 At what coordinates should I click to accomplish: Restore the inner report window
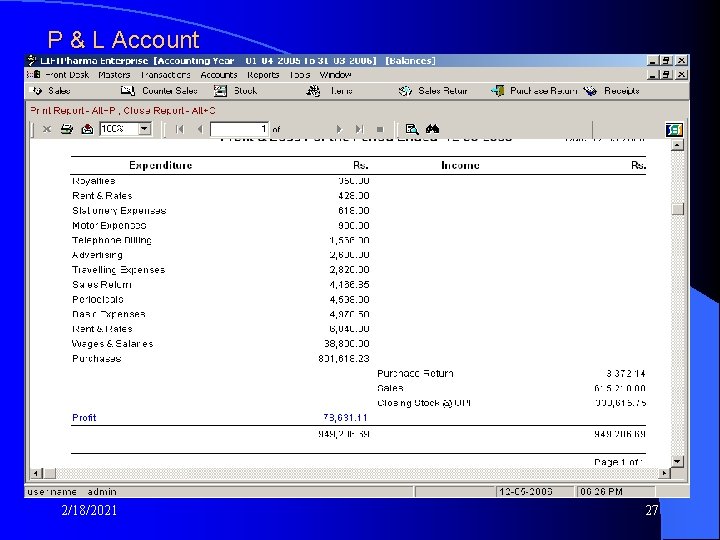667,74
